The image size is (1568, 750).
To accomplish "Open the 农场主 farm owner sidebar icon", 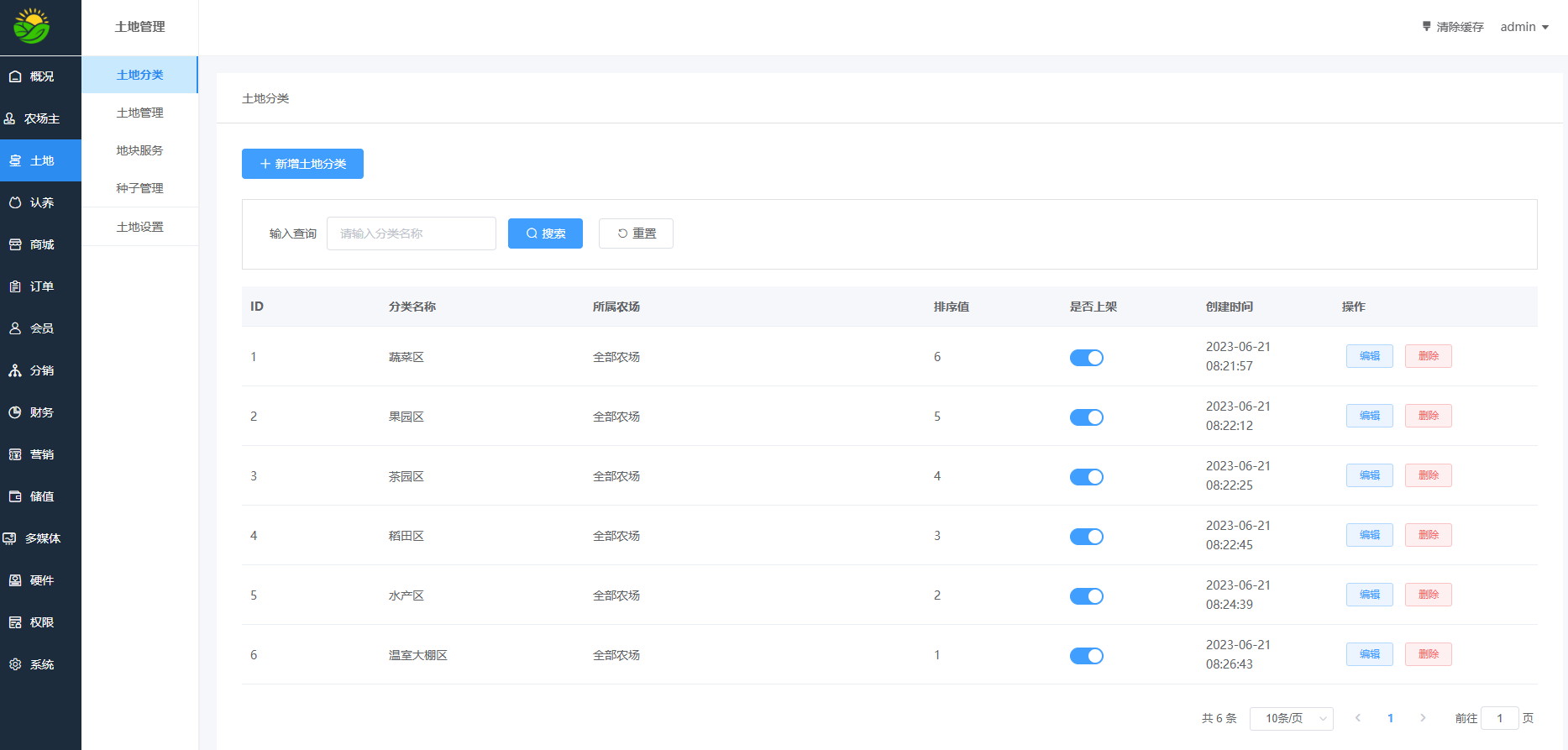I will [10, 118].
